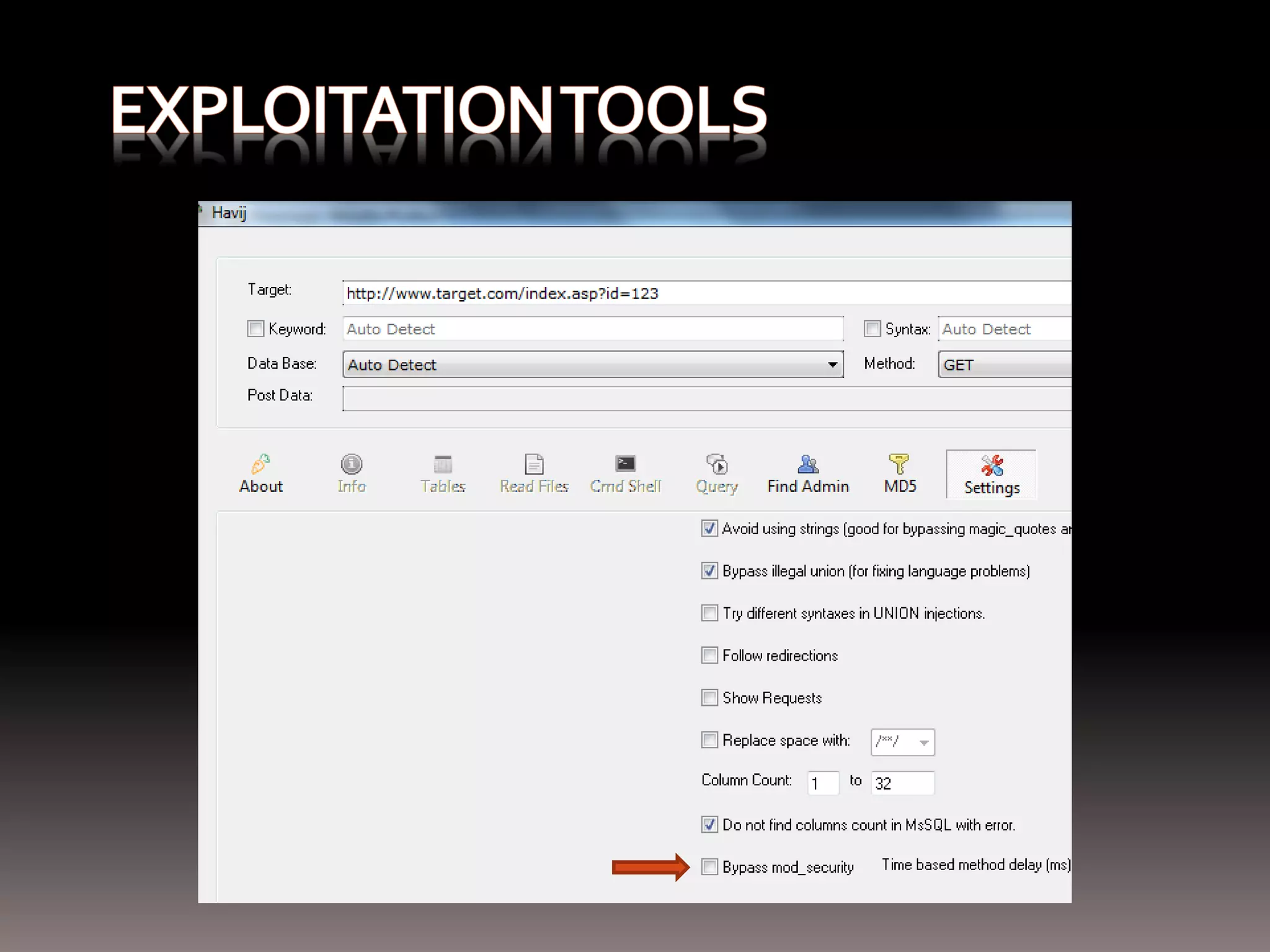The image size is (1270, 952).
Task: Open the Method GET dropdown
Action: [1005, 364]
